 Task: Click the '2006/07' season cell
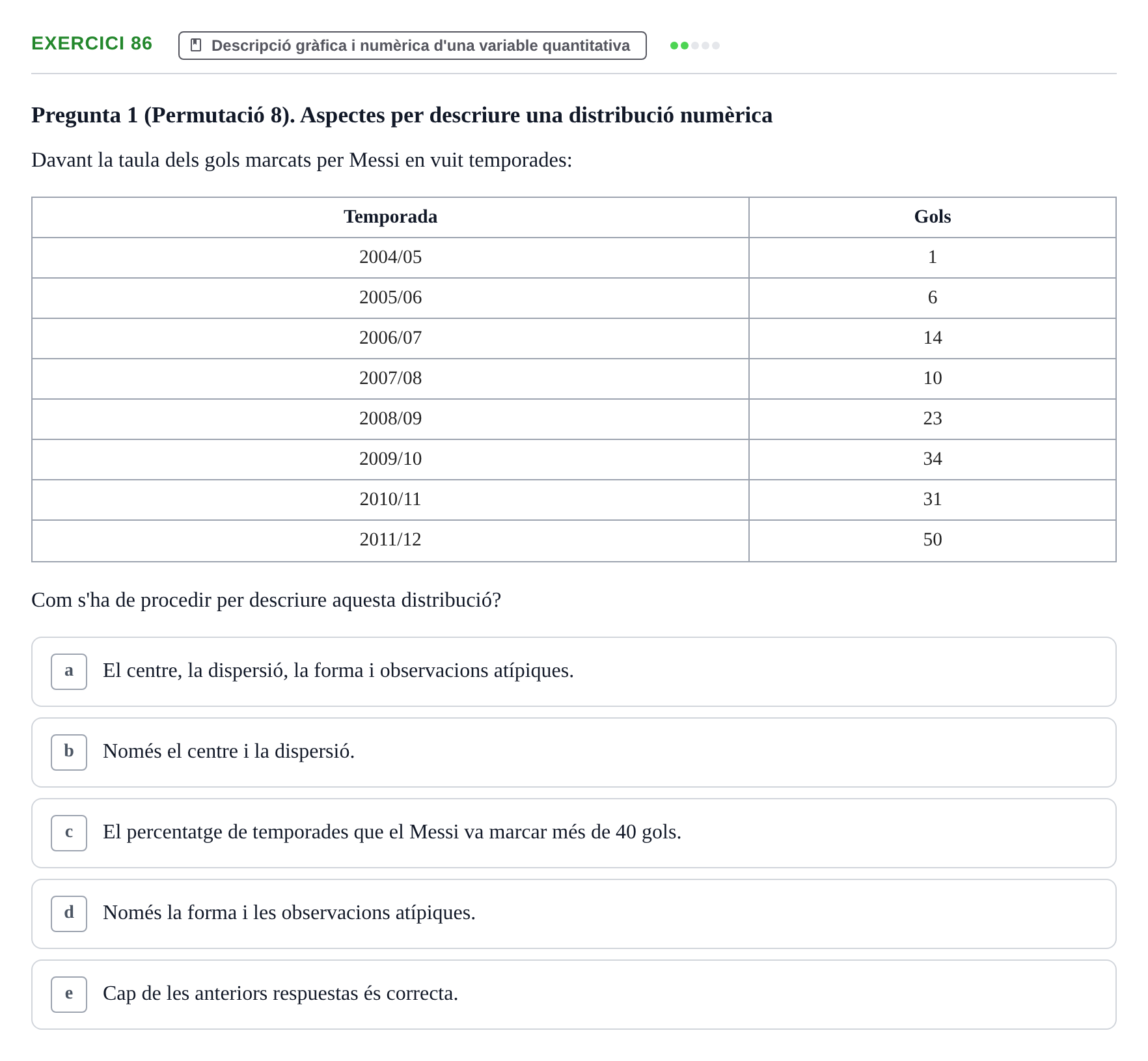(x=390, y=338)
